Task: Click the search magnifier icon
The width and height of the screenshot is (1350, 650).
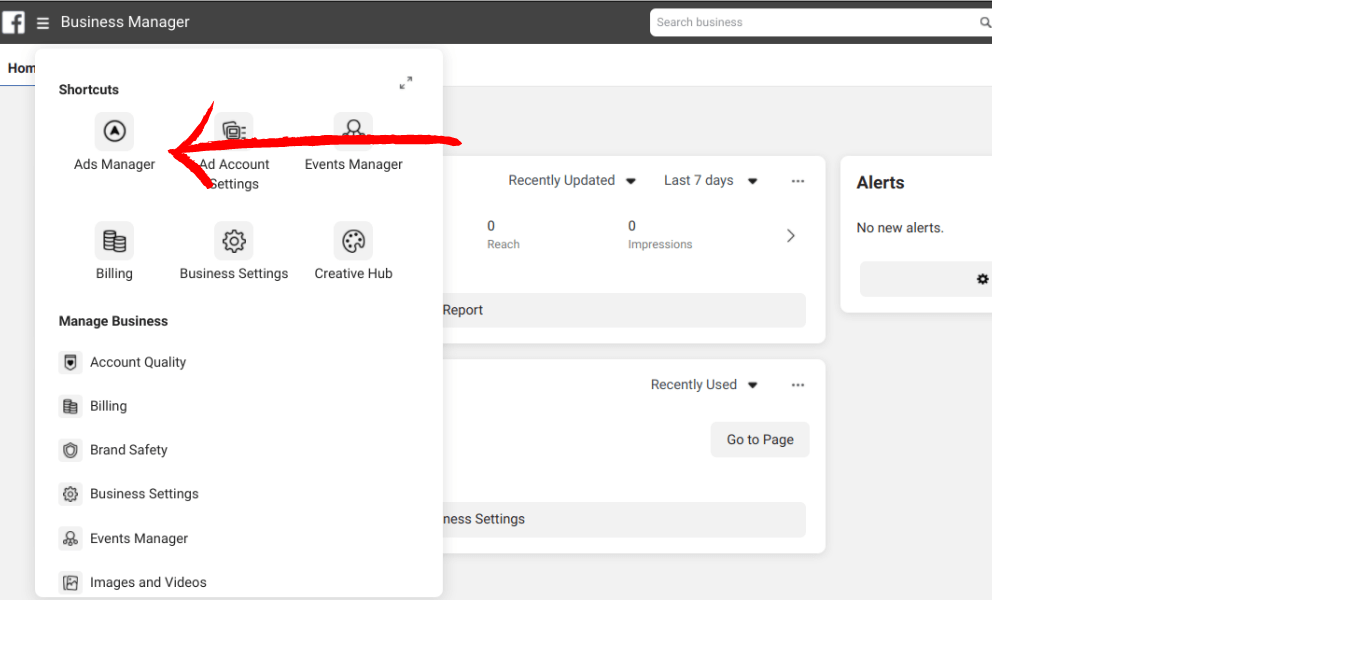Action: [985, 22]
